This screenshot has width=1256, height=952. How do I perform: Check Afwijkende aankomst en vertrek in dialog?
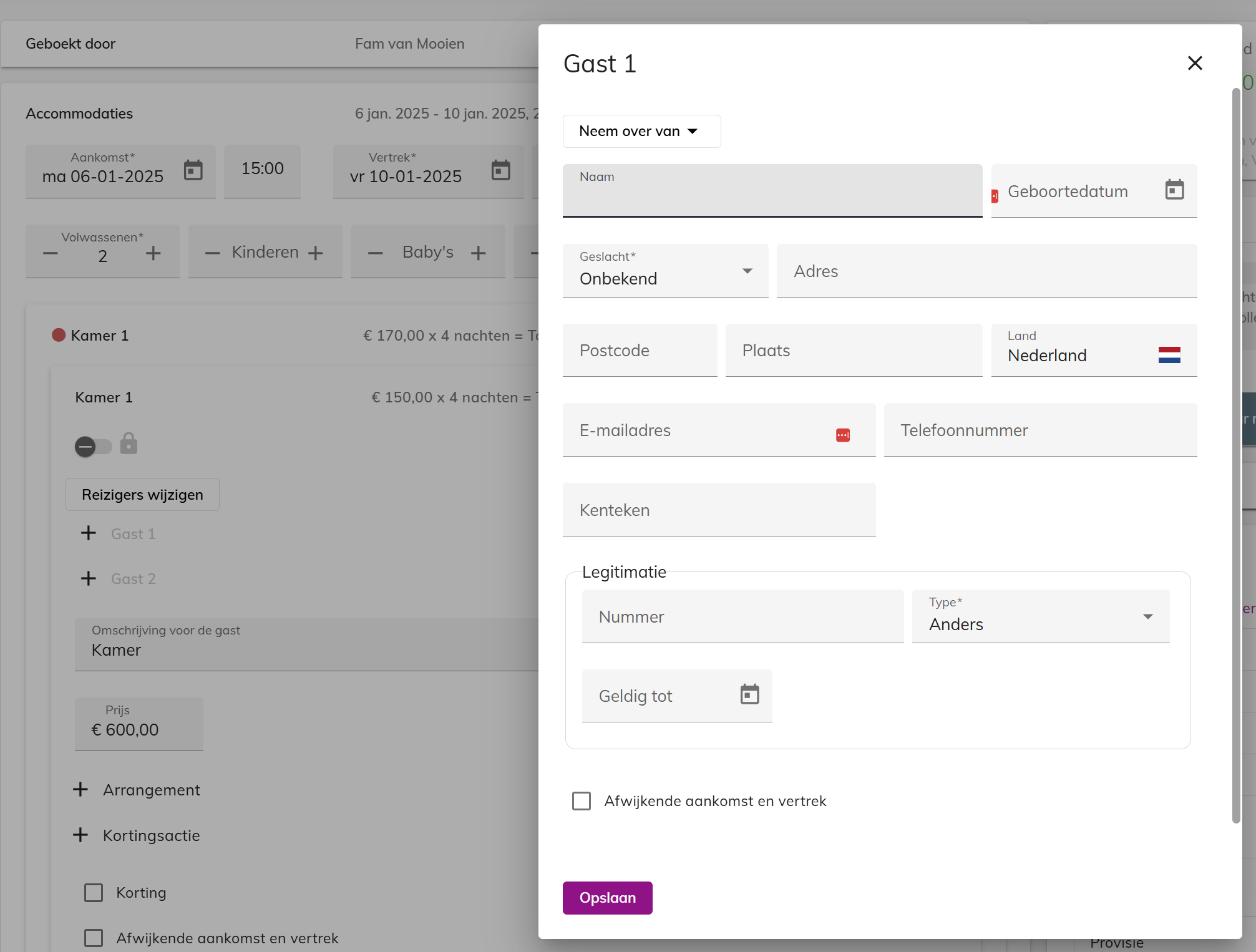click(582, 801)
